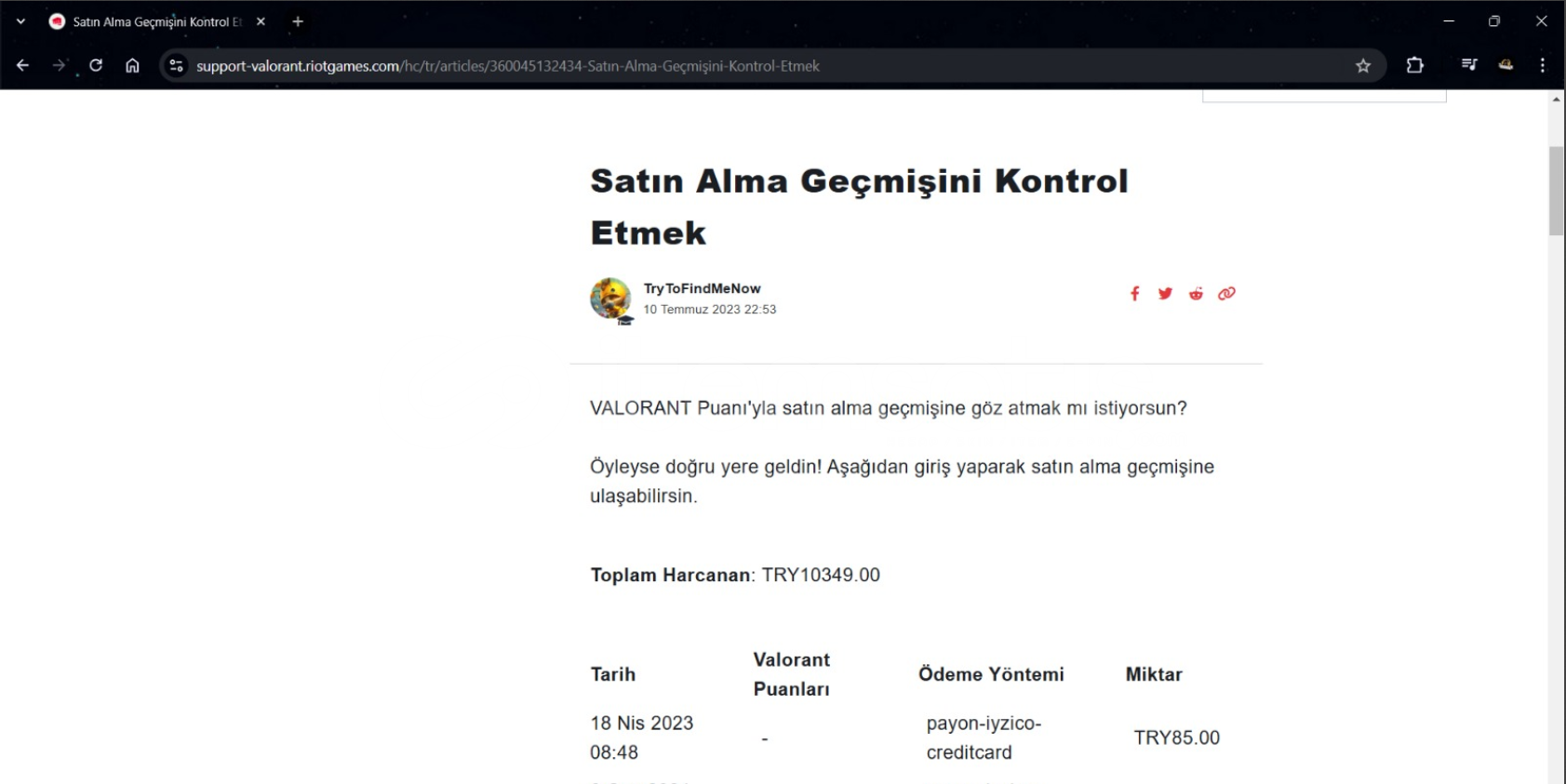View site information icon in address bar
This screenshot has width=1566, height=784.
[176, 65]
